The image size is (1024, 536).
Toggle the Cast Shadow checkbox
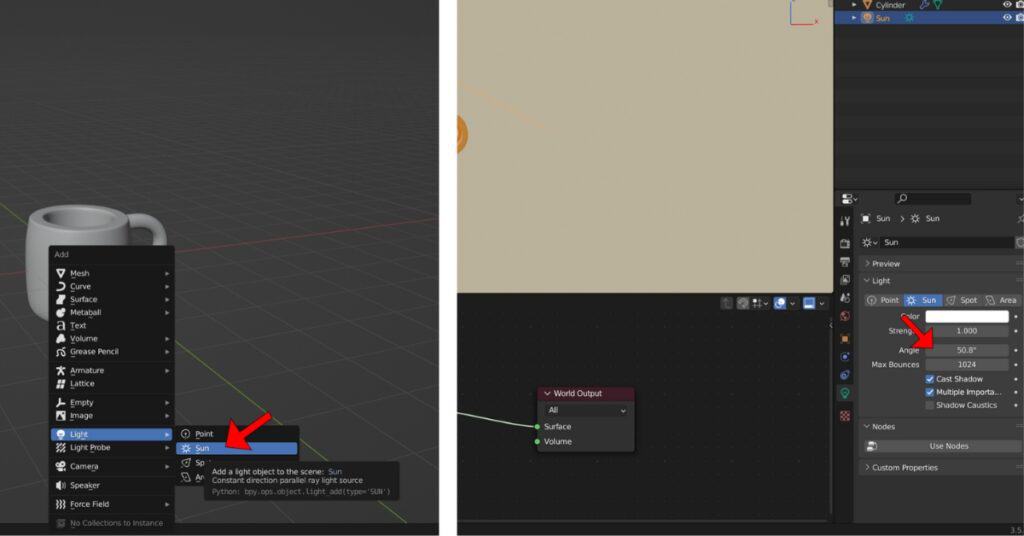(x=930, y=379)
